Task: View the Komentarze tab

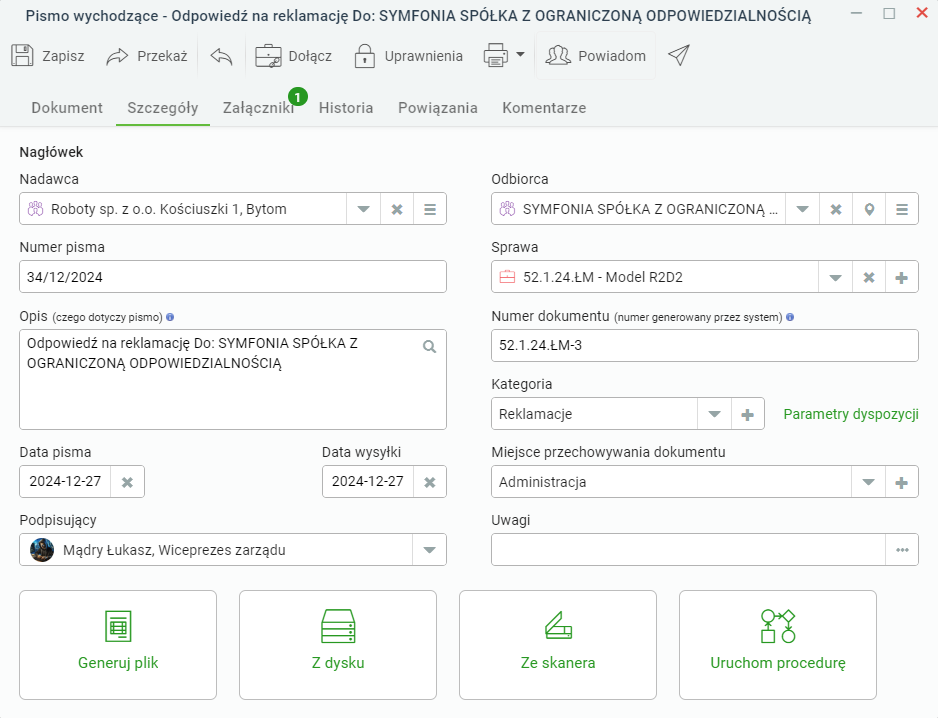Action: [x=544, y=108]
